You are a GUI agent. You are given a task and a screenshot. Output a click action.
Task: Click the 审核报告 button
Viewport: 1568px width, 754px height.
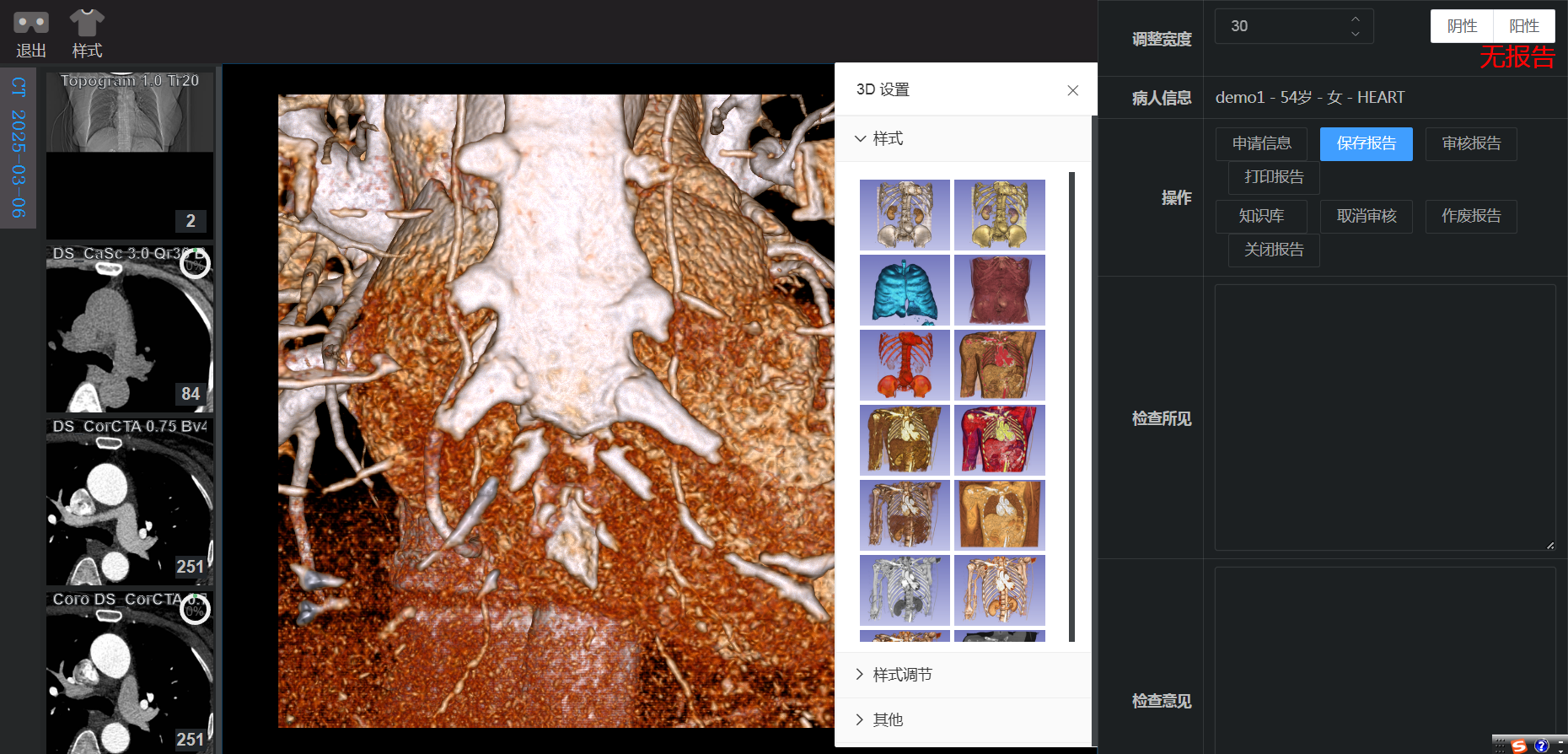[1470, 143]
